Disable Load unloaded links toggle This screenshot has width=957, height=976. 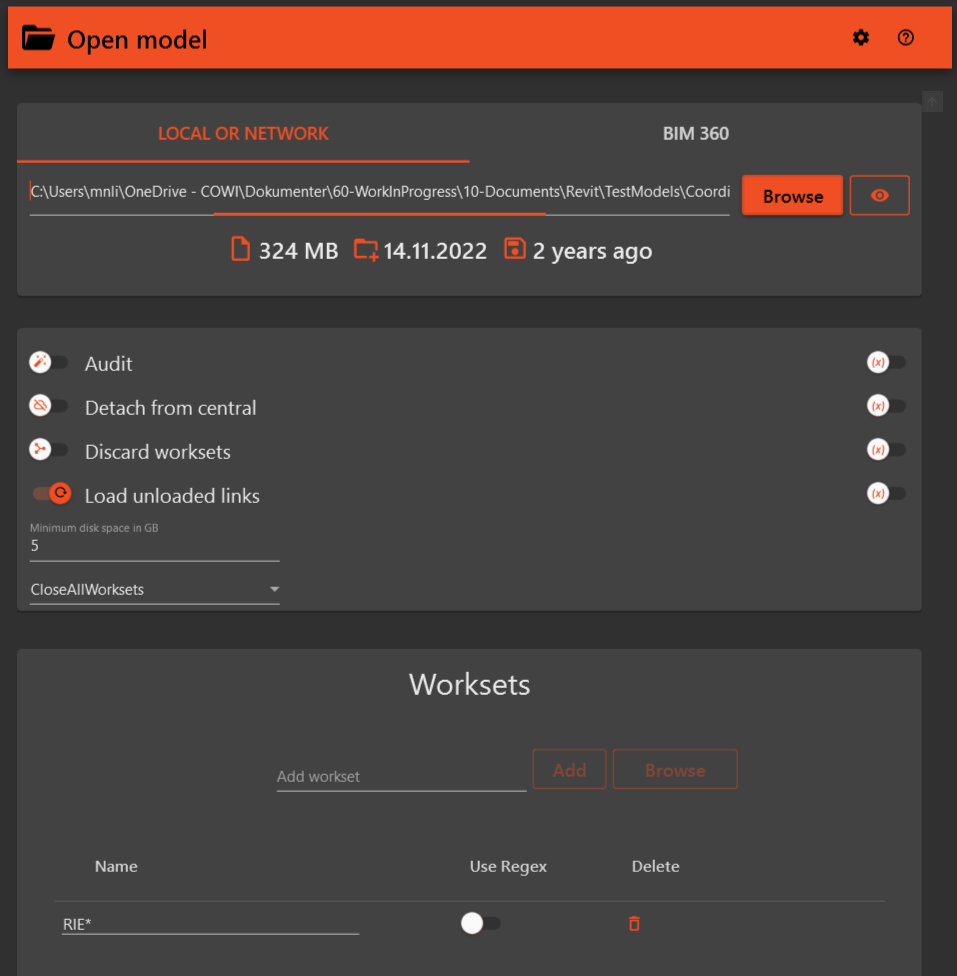[51, 494]
